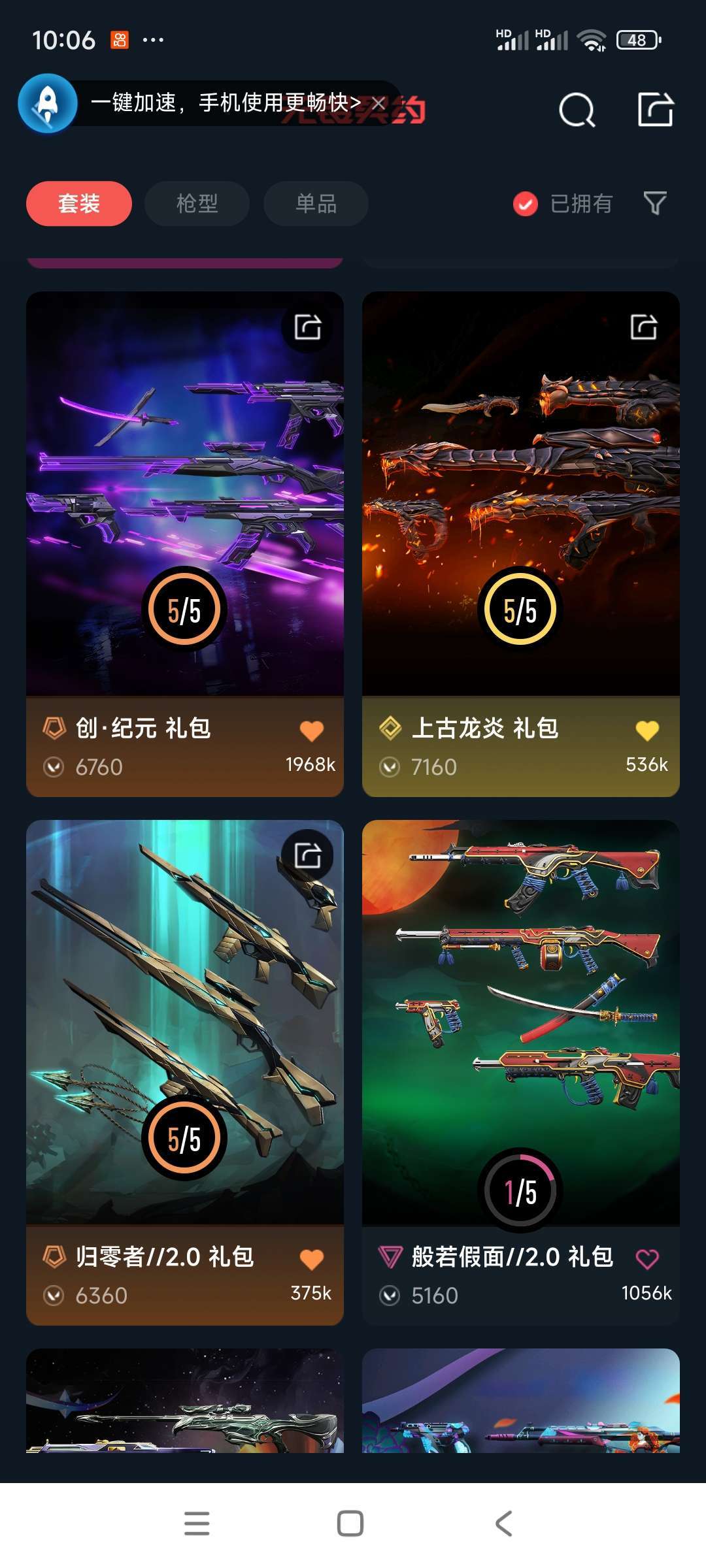Favorite 般若假面//2.0 礼包 with heart

pos(647,1259)
